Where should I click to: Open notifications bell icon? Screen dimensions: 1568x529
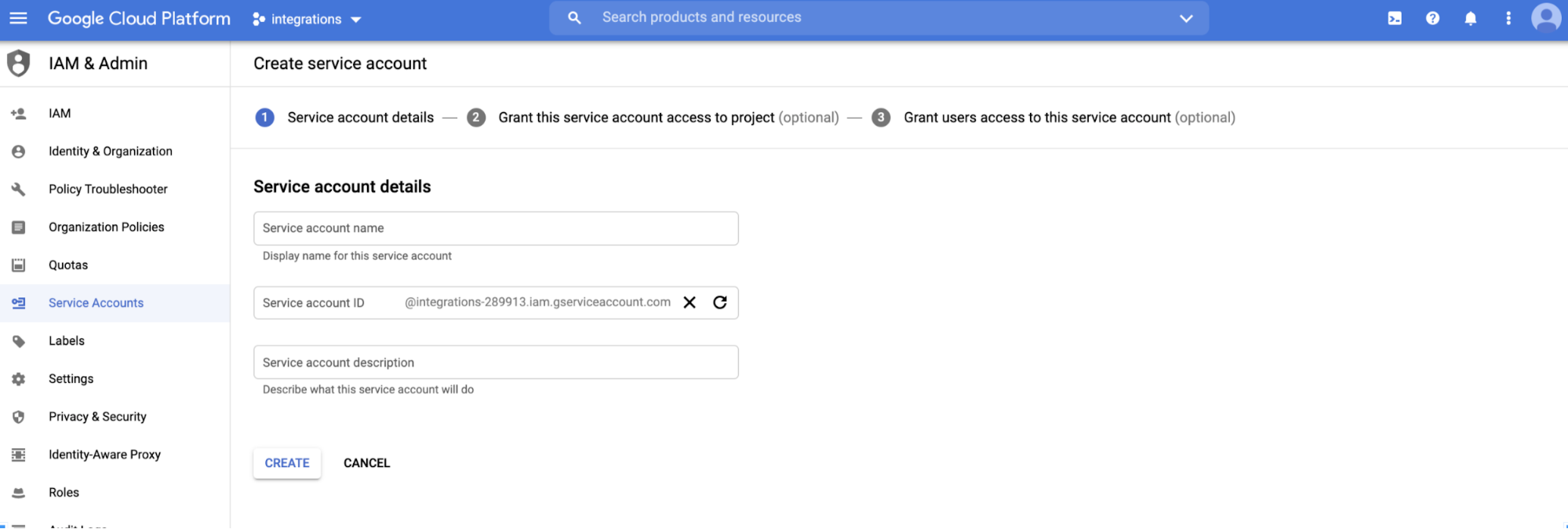click(1470, 18)
